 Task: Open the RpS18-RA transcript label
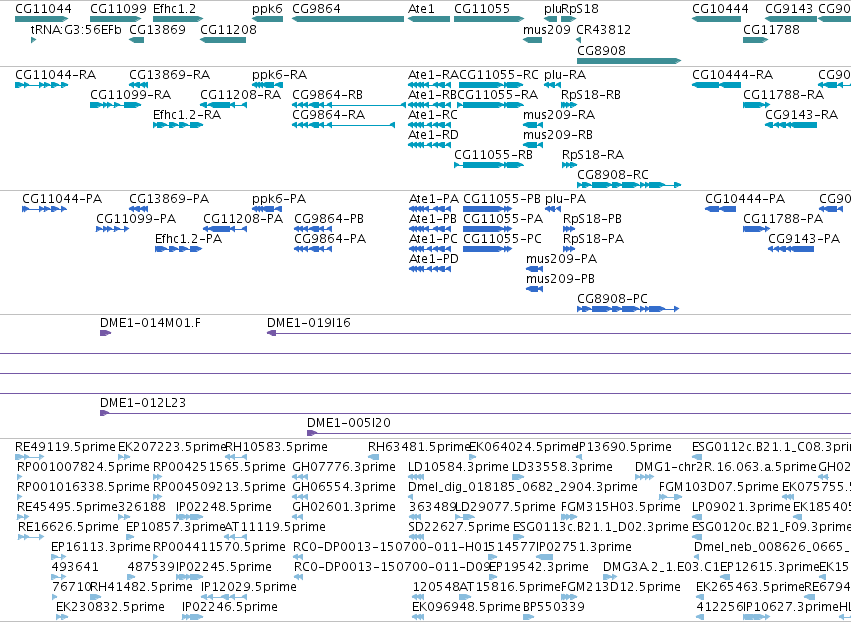tap(593, 155)
